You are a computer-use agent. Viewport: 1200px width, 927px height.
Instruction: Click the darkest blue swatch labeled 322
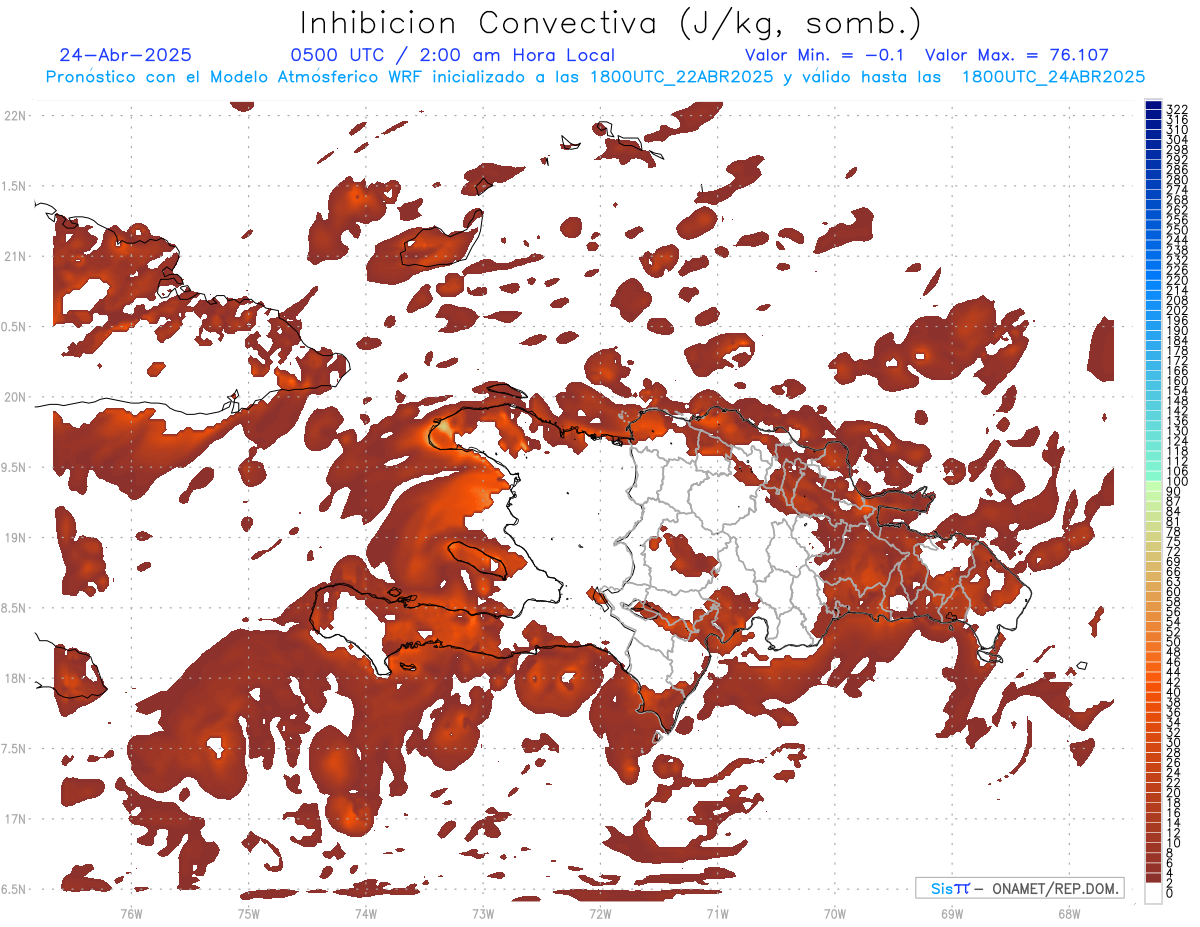pyautogui.click(x=1153, y=106)
